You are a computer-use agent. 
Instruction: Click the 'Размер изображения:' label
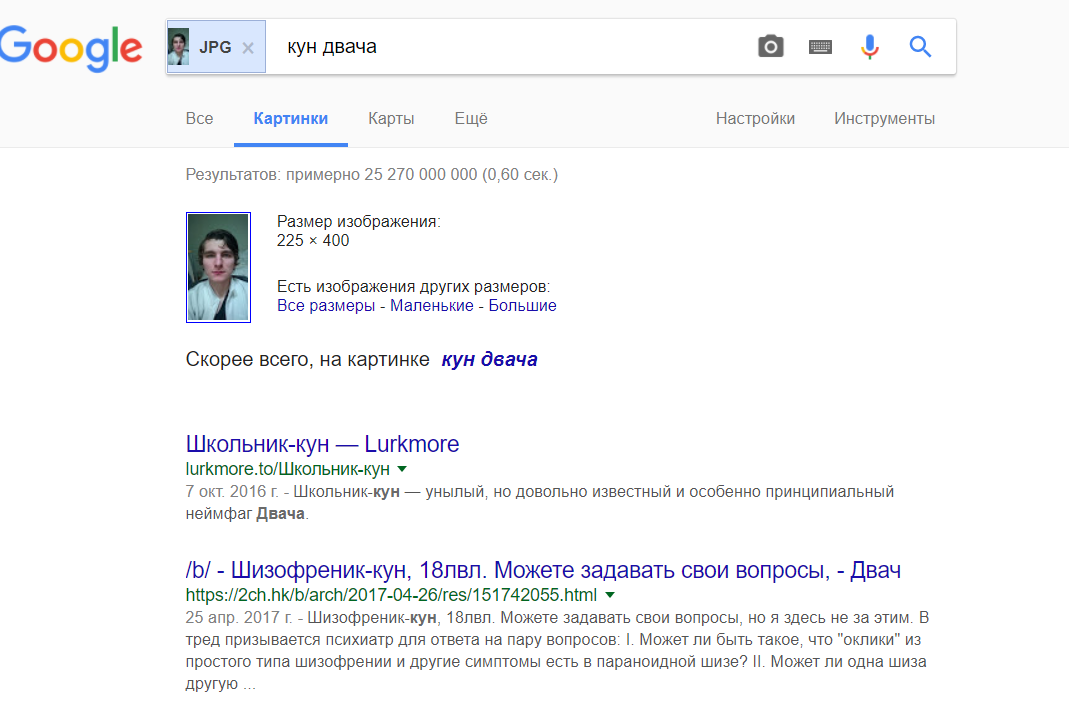[x=359, y=222]
